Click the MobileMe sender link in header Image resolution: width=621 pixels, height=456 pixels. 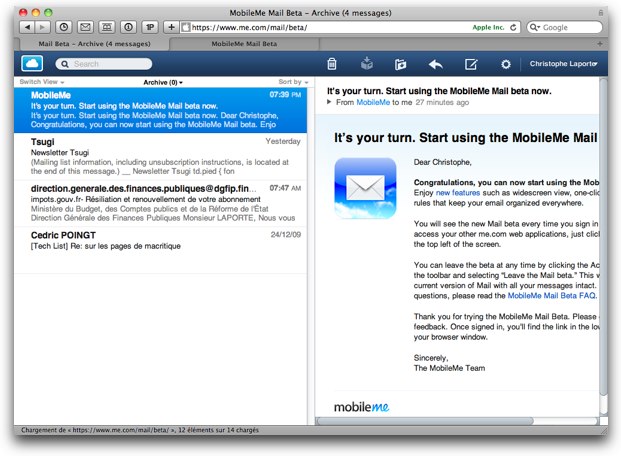click(373, 102)
